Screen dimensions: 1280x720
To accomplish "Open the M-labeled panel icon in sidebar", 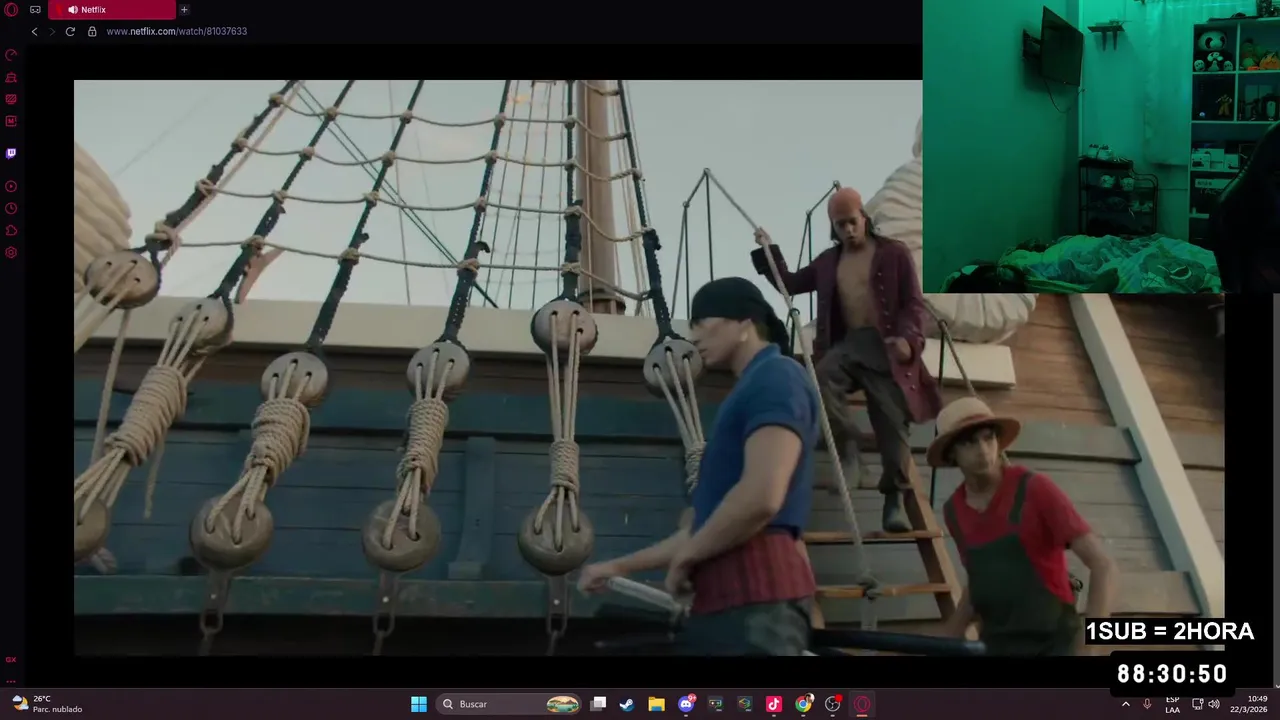I will (11, 121).
